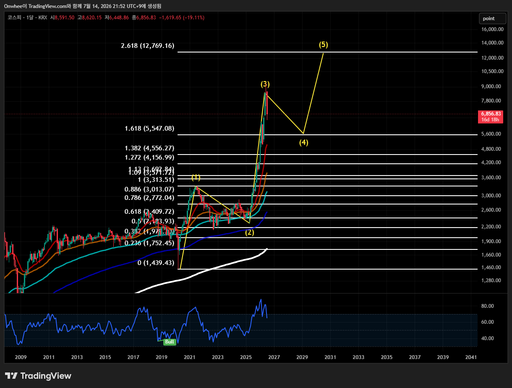Click the price axis value 16,000.00
This screenshot has height=388, width=512.
coord(492,29)
